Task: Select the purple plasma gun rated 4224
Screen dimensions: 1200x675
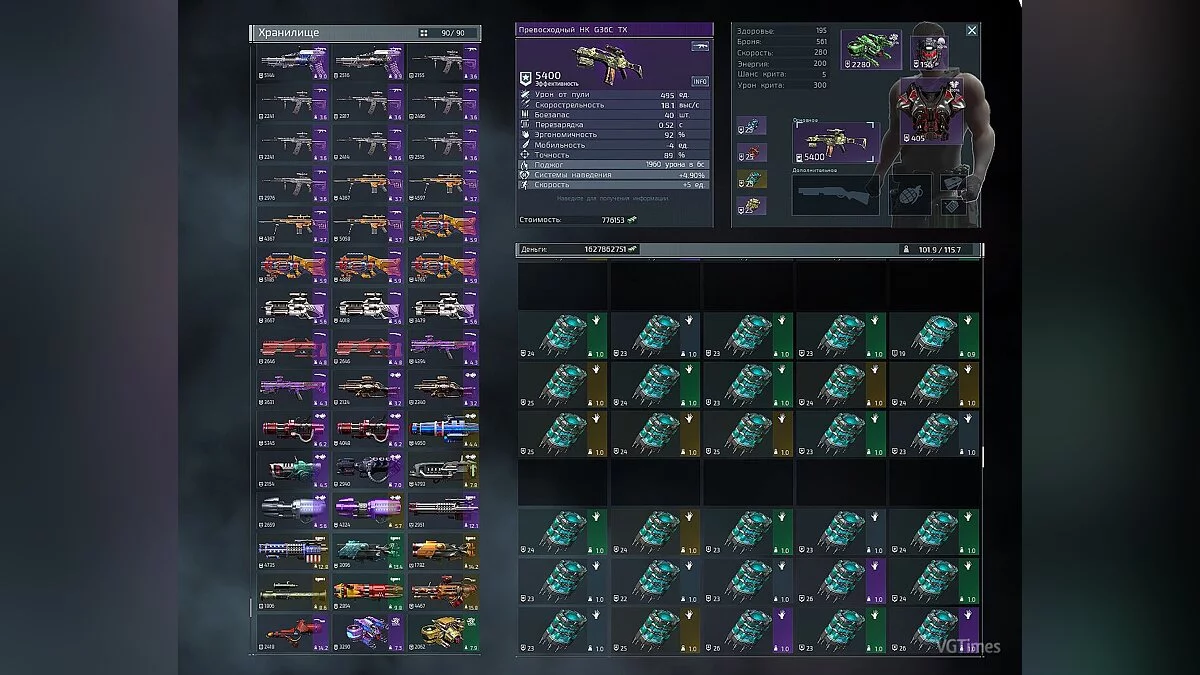Action: tap(368, 510)
